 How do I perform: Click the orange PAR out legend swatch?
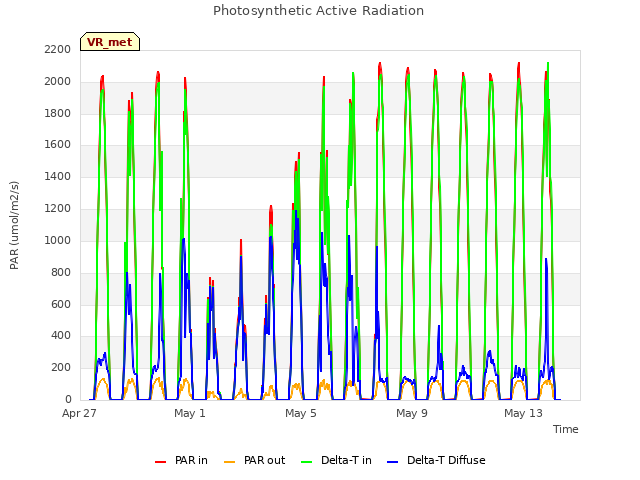click(x=230, y=462)
